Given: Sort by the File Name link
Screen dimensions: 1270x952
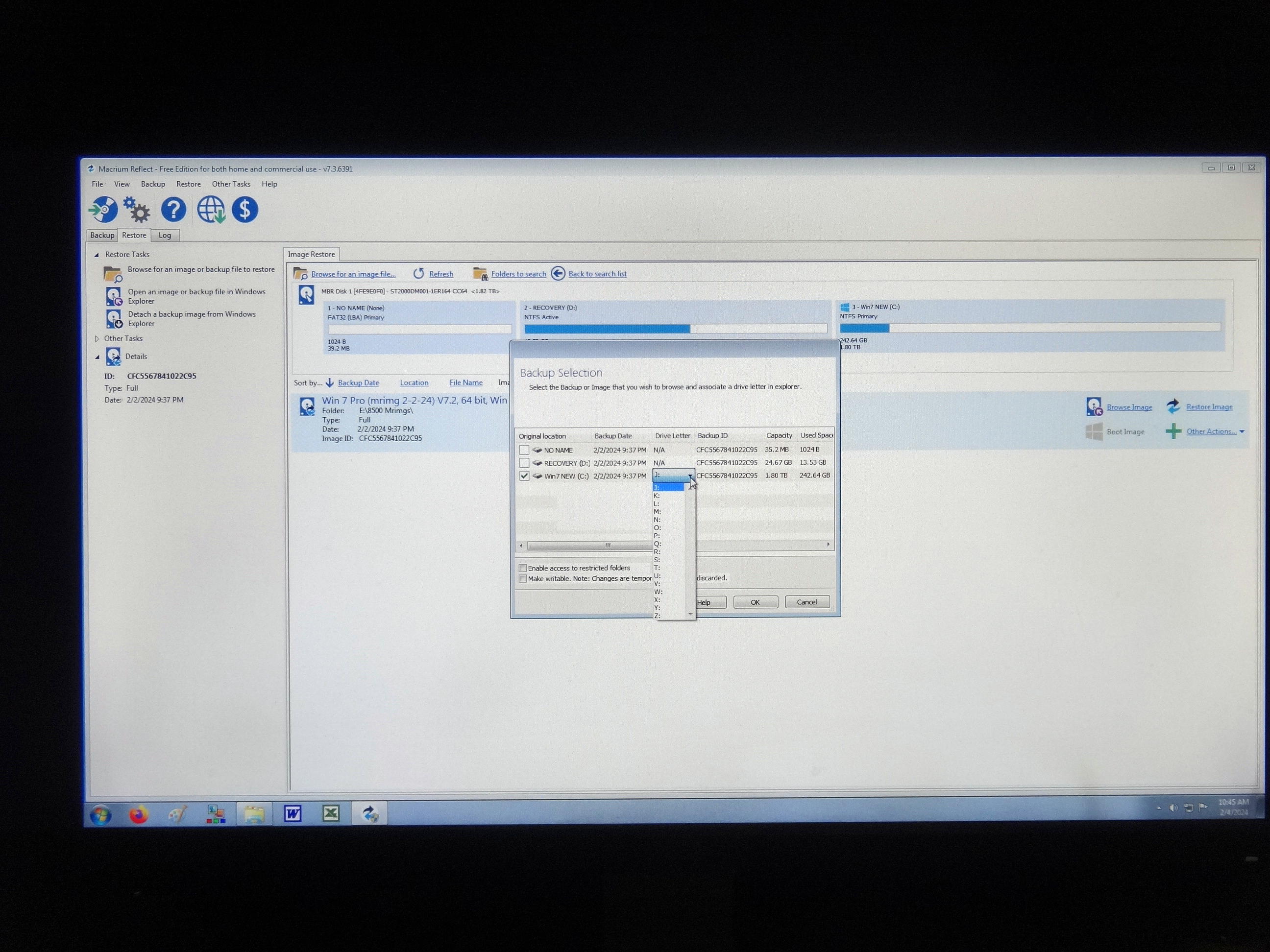Looking at the screenshot, I should tap(465, 383).
